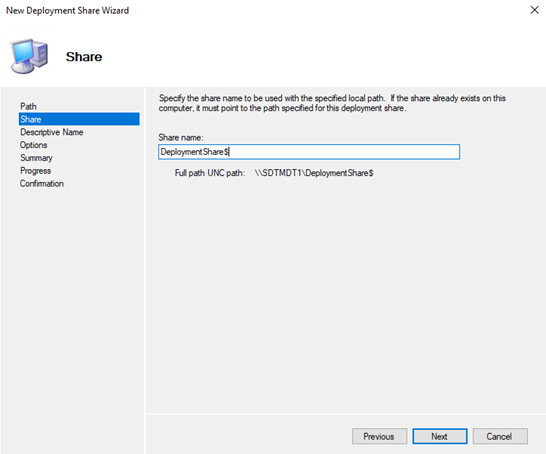The image size is (546, 454).
Task: Select the Progress step in the sidebar
Action: [x=36, y=171]
